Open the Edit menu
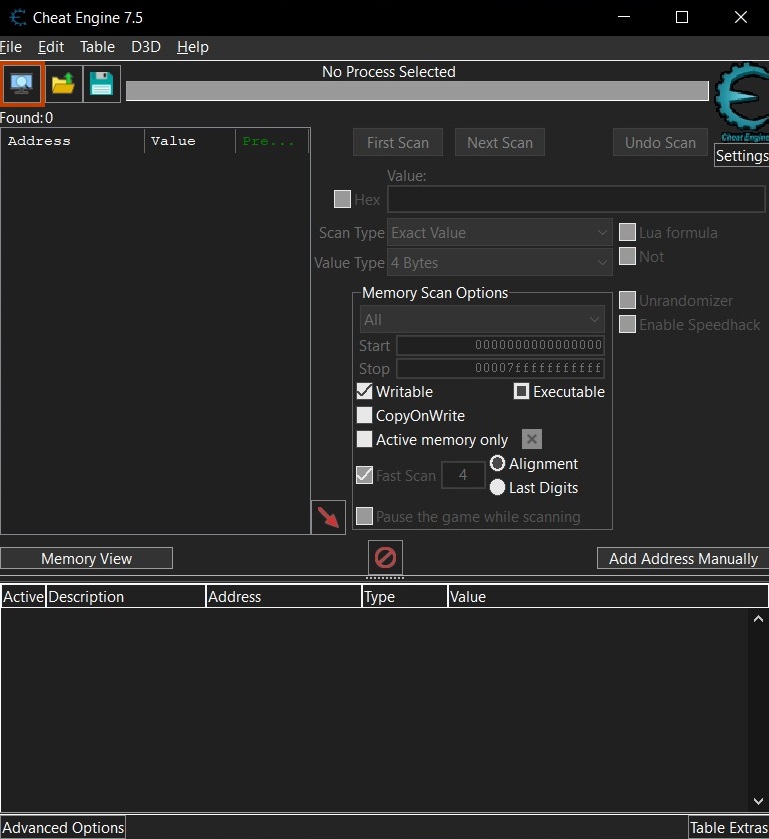 [x=51, y=47]
